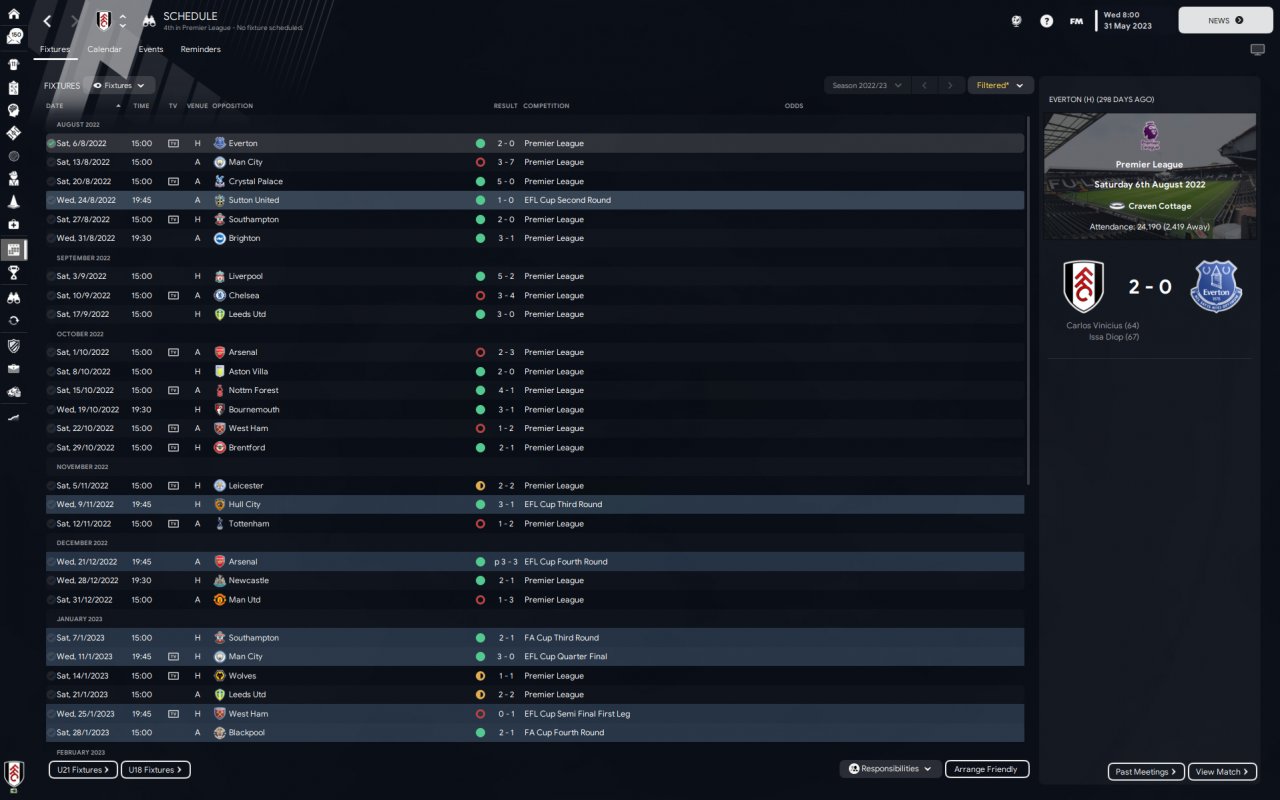1280x800 pixels.
Task: Open the head-shaped Dynamics icon in sidebar
Action: [14, 110]
